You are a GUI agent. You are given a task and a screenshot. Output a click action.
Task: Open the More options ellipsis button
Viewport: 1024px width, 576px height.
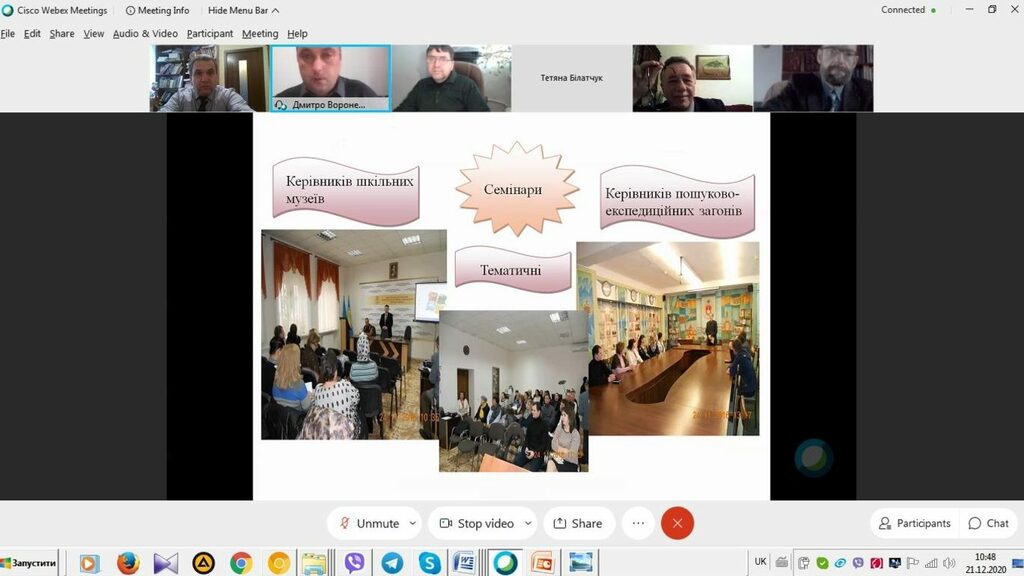coord(638,523)
